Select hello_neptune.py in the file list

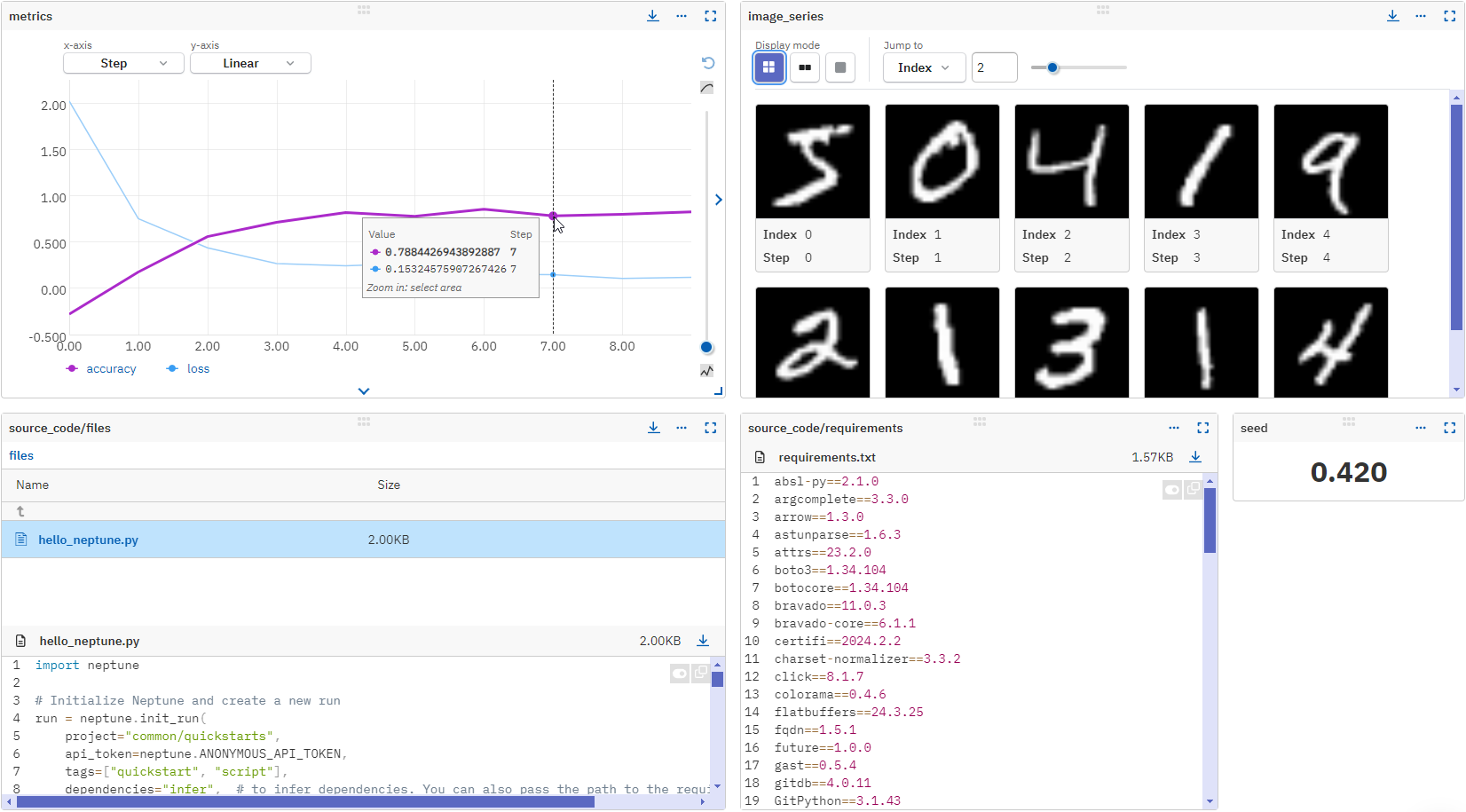[x=88, y=539]
